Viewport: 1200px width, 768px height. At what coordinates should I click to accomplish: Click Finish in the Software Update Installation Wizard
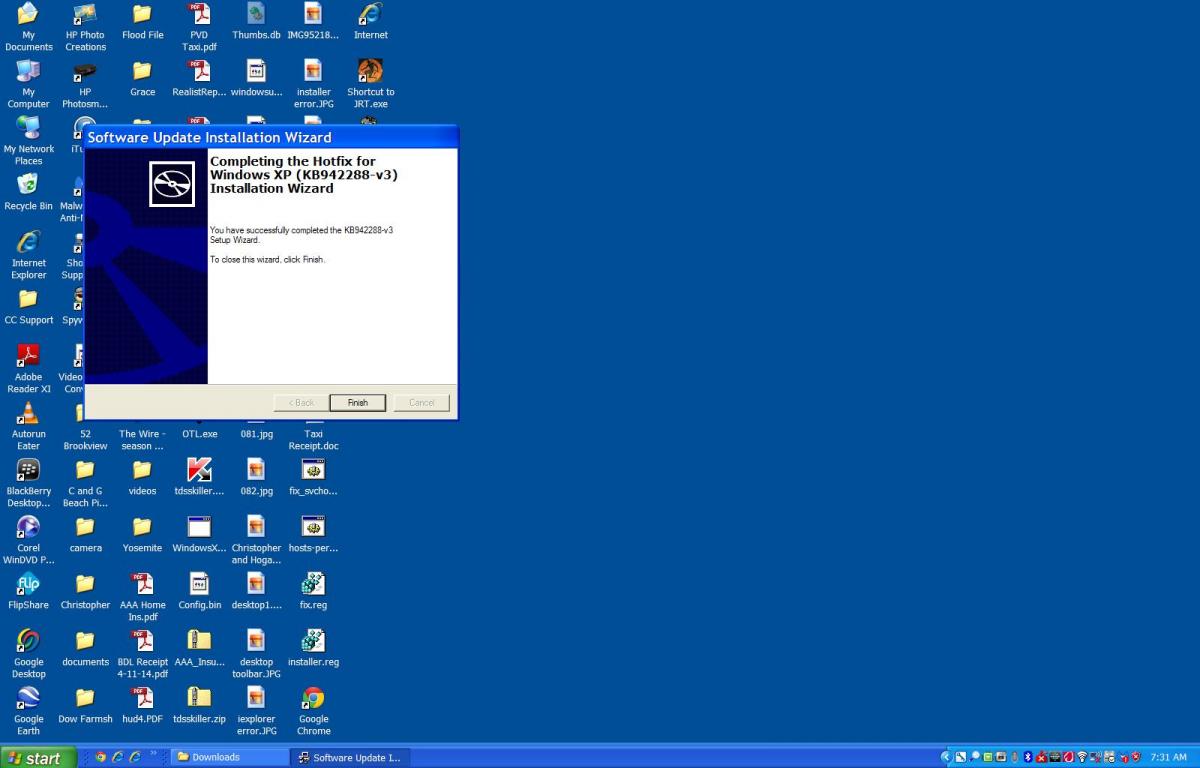[358, 403]
